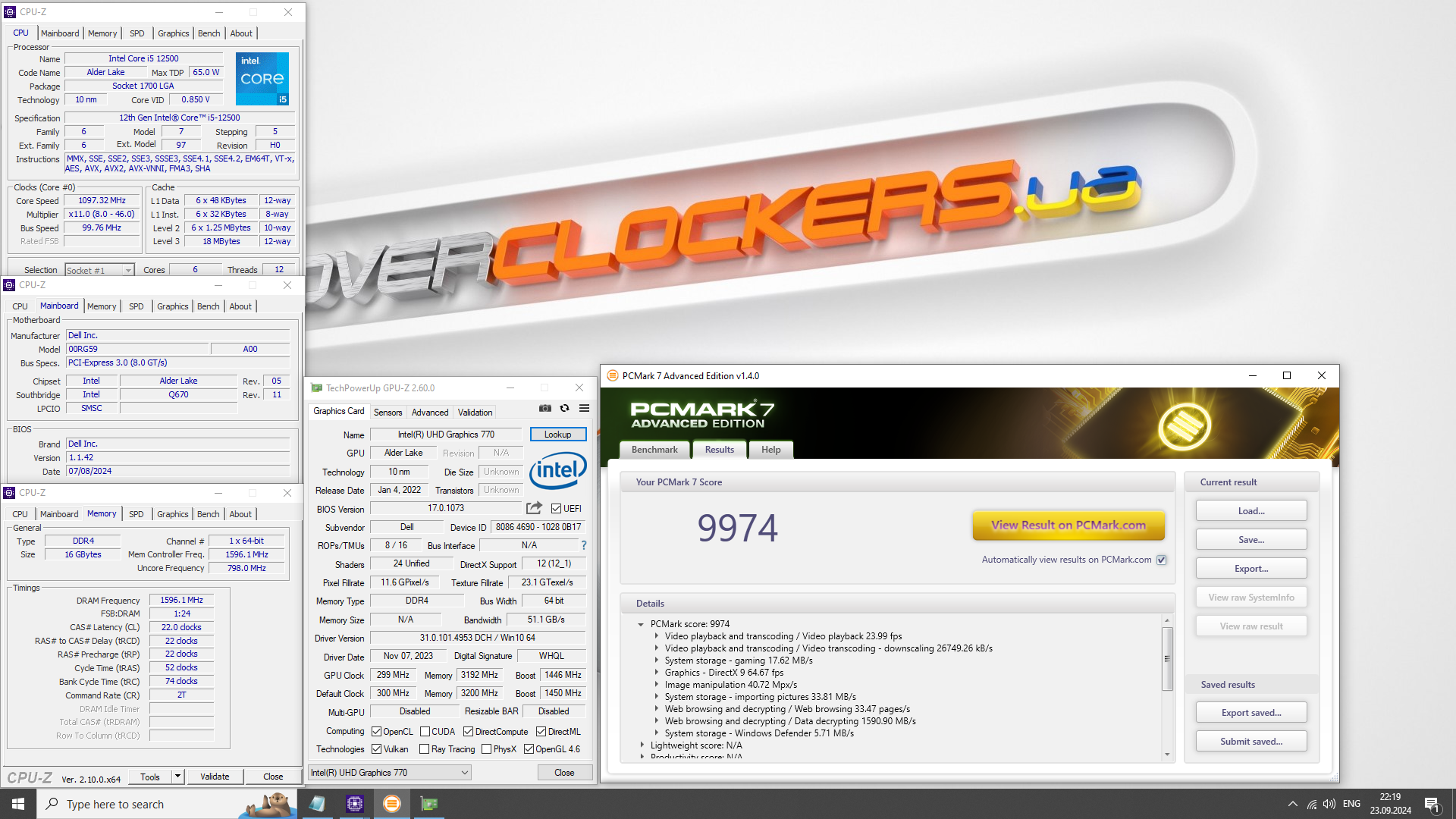1456x819 pixels.
Task: Toggle the Ray Tracing checkbox
Action: coord(425,749)
